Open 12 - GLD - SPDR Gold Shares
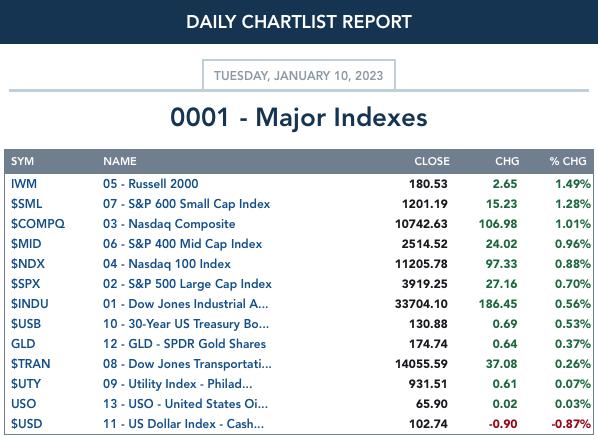 [x=184, y=344]
